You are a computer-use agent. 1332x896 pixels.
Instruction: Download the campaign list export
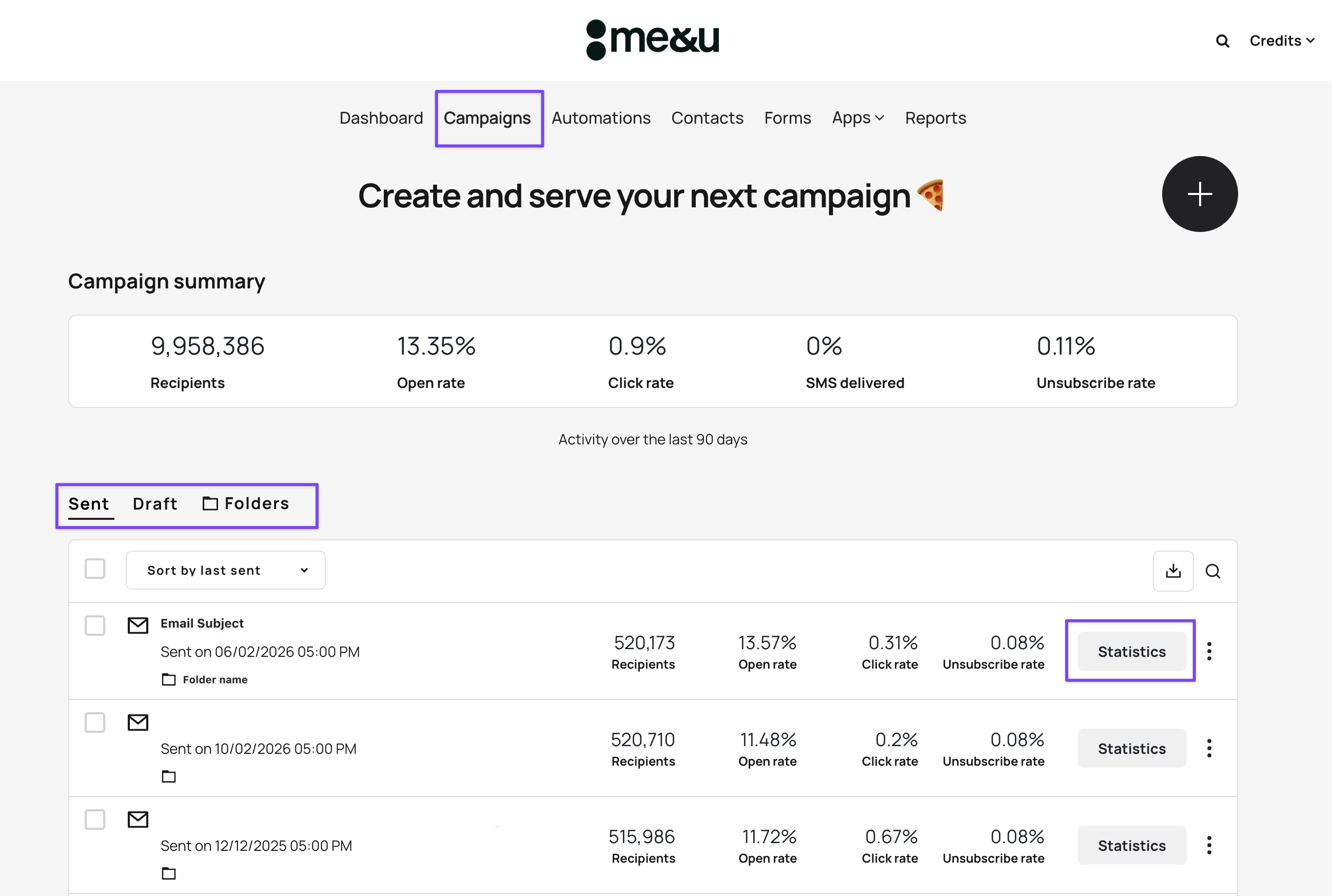coord(1172,571)
